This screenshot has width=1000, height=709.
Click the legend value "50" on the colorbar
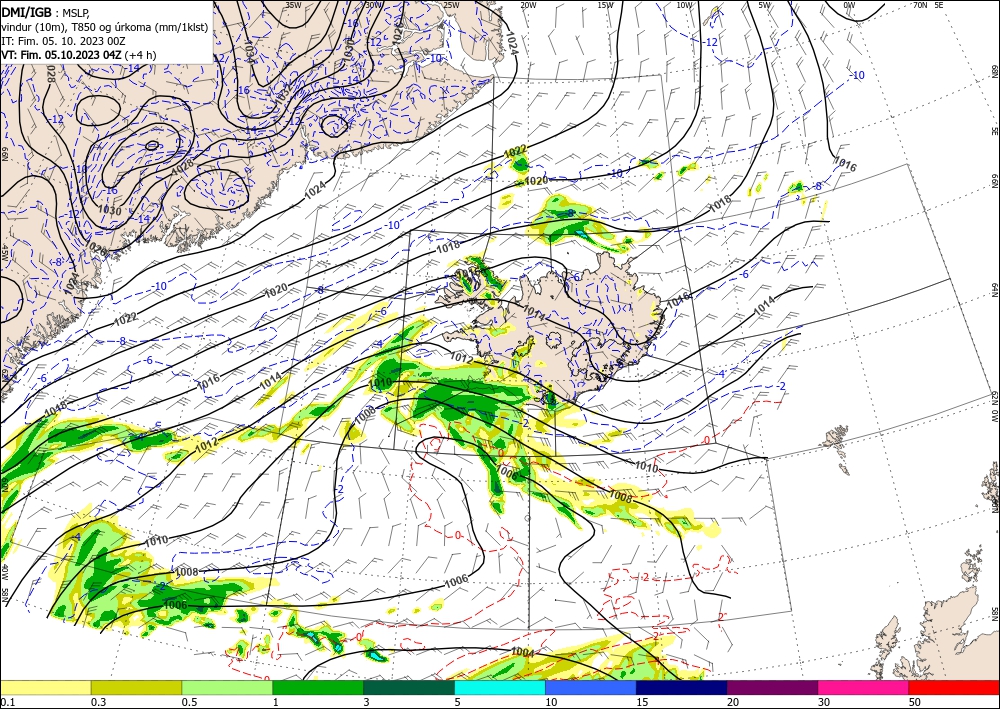(x=915, y=702)
